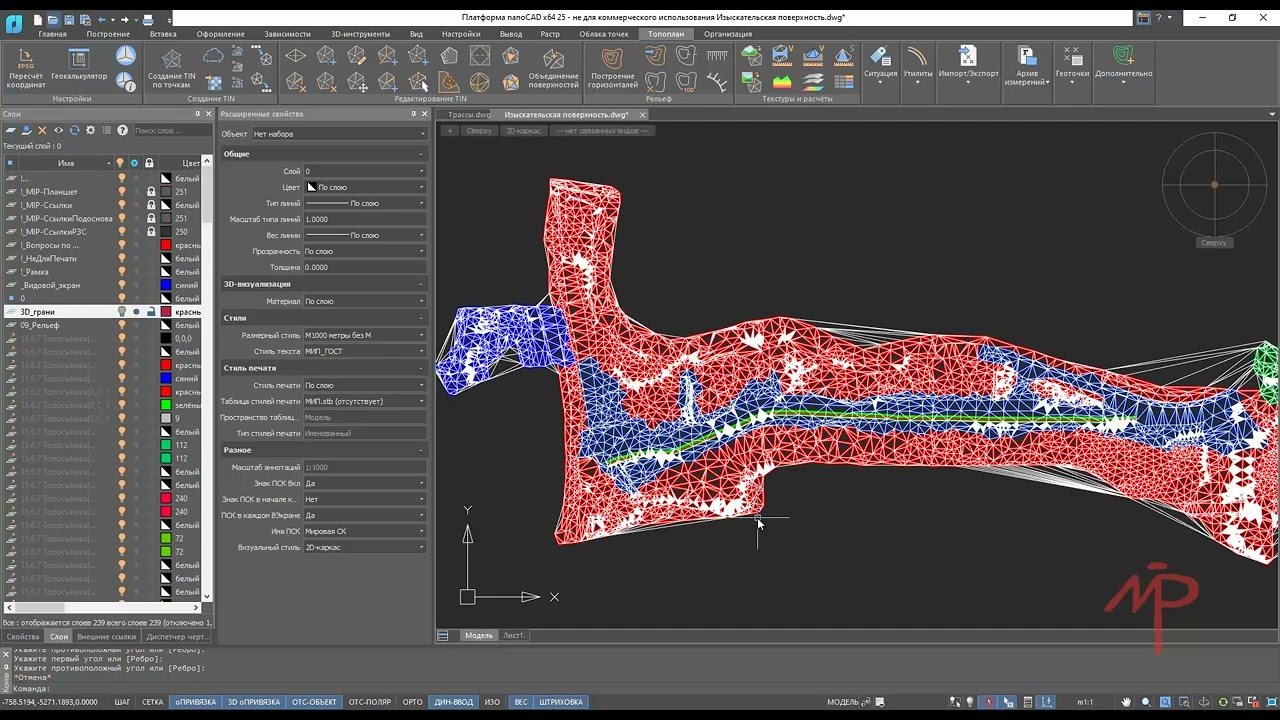Toggle the СЕТКА grid mode

click(x=152, y=702)
